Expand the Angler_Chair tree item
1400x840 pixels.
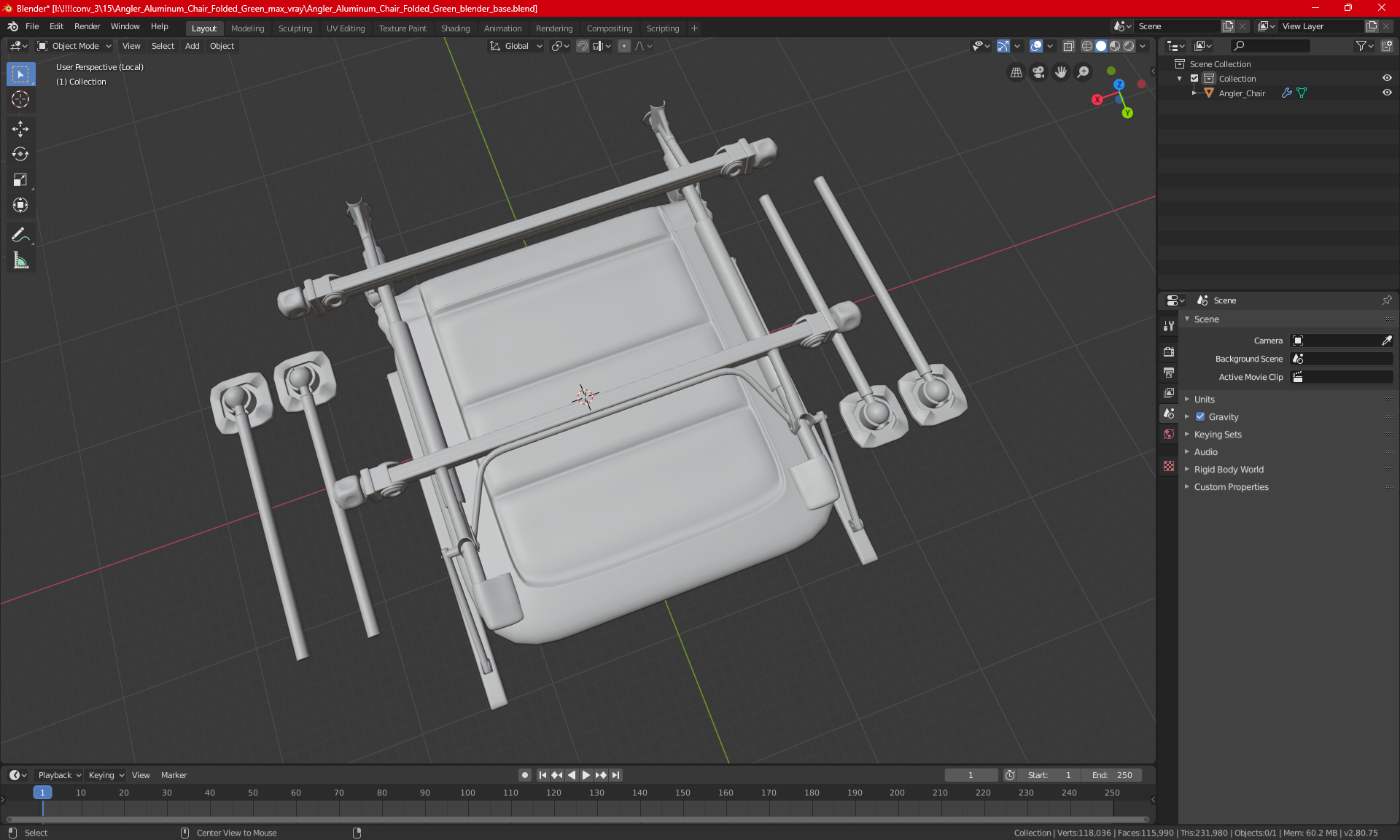point(1194,93)
